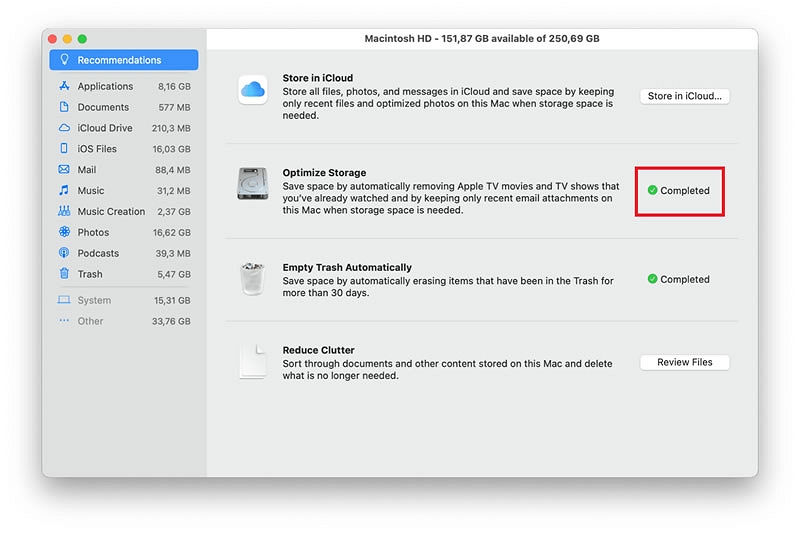Click the Reduce Clutter document icon
This screenshot has height=533, width=800.
coord(254,362)
